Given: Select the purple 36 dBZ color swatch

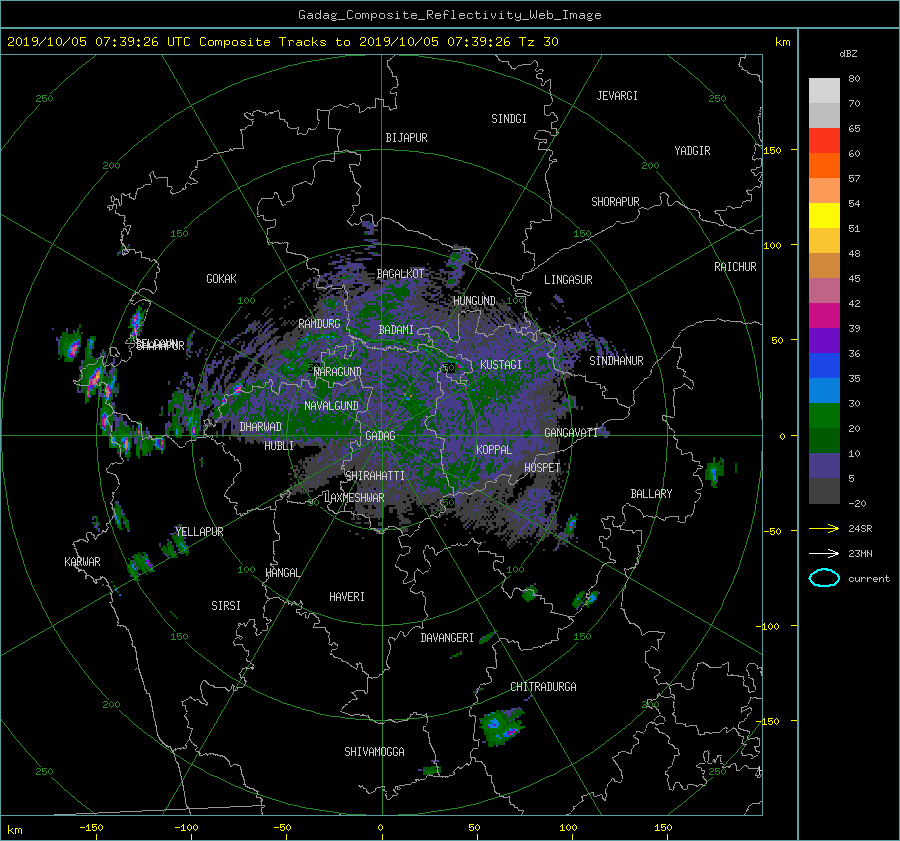Looking at the screenshot, I should click(x=824, y=340).
